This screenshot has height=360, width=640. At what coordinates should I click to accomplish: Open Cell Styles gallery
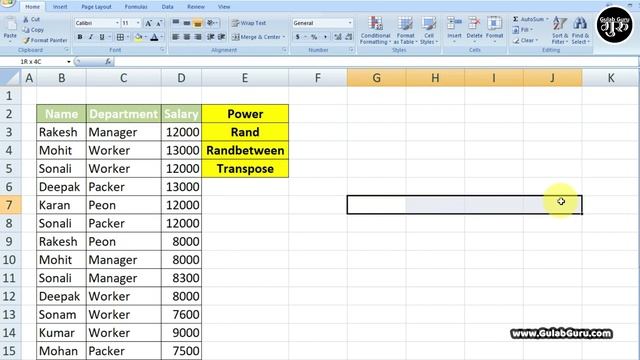coord(429,30)
